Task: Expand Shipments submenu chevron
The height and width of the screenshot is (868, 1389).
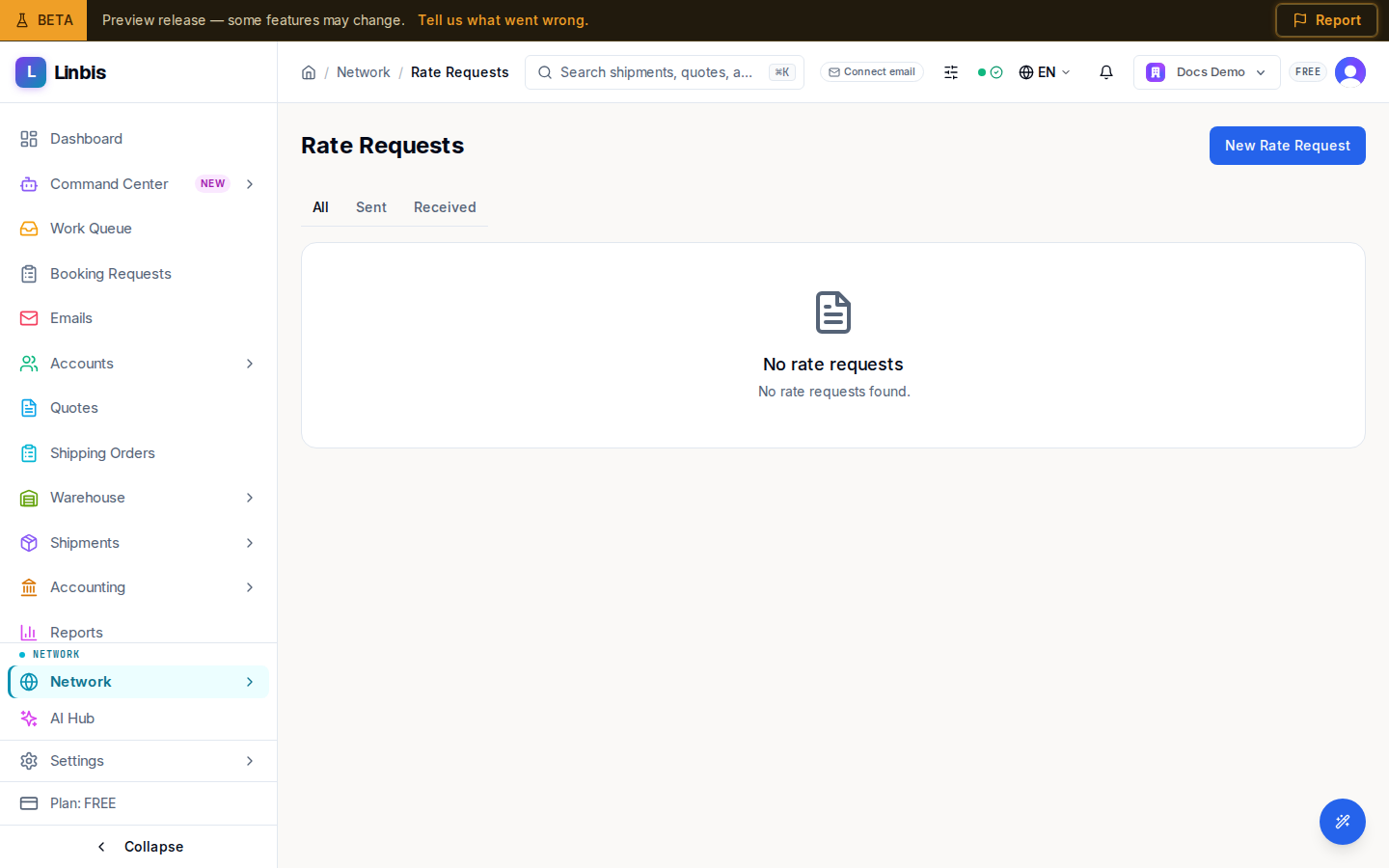Action: tap(250, 543)
